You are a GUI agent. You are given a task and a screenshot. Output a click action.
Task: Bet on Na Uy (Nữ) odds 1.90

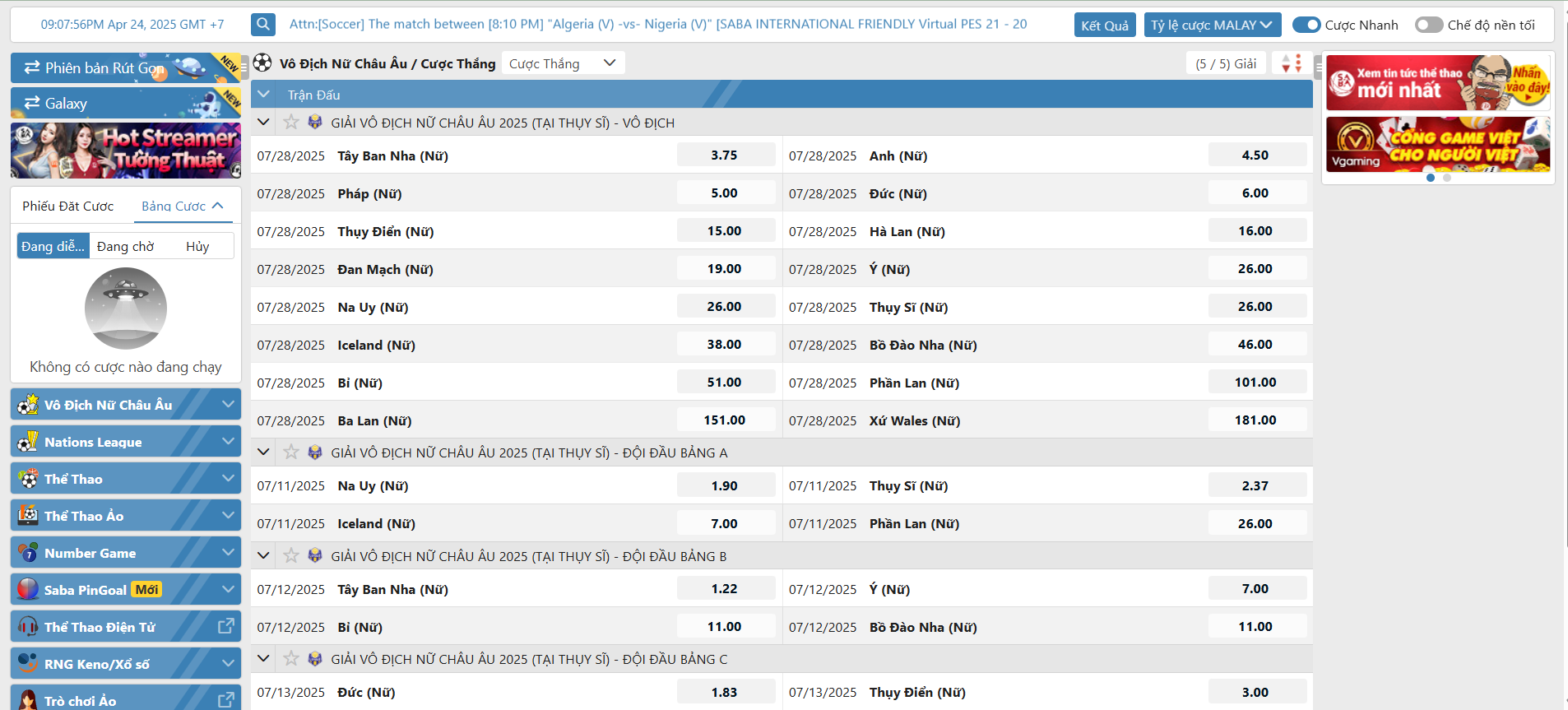pyautogui.click(x=725, y=485)
